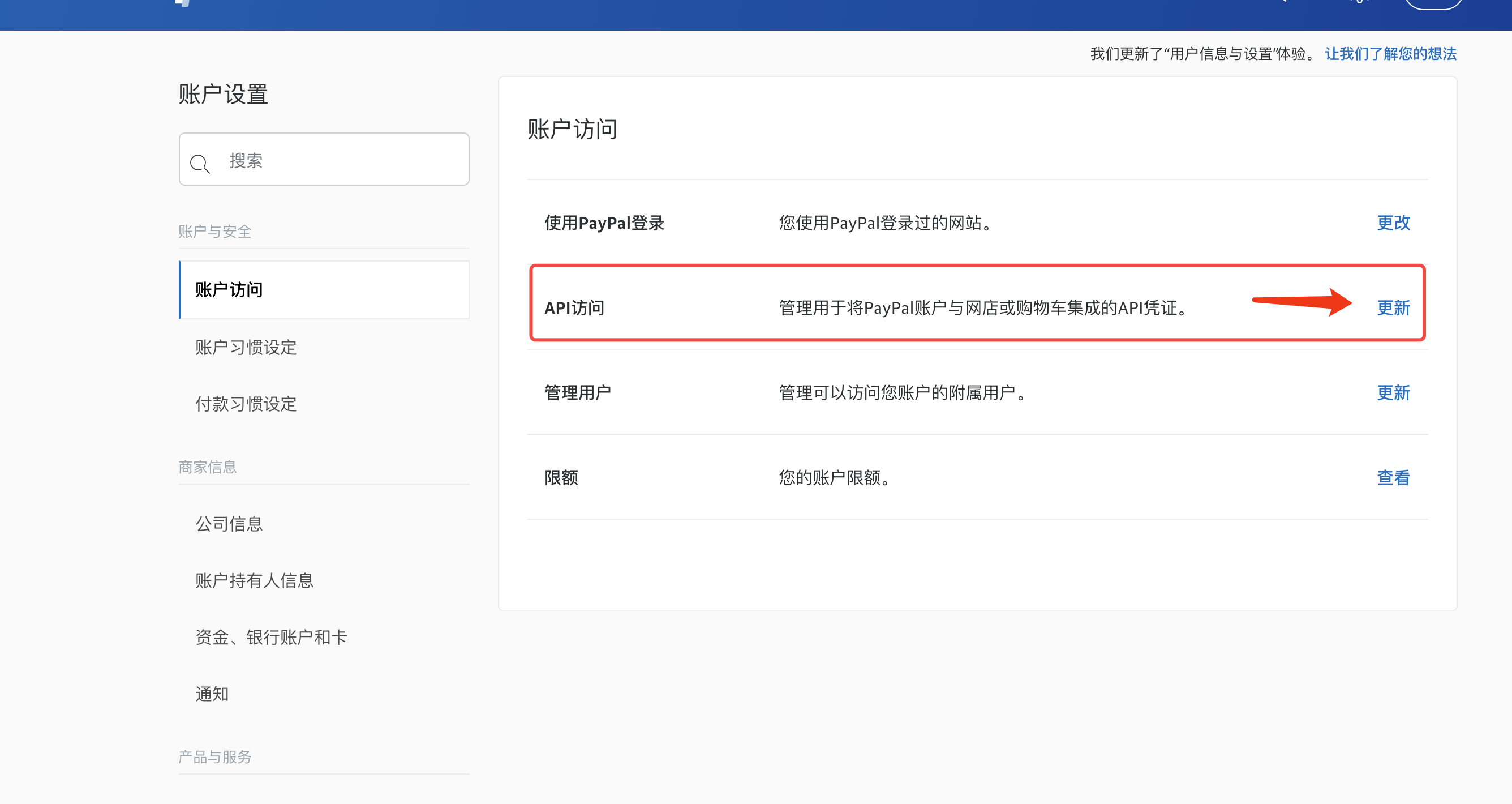The image size is (1512, 804).
Task: Open 通知 in the sidebar
Action: tap(212, 694)
